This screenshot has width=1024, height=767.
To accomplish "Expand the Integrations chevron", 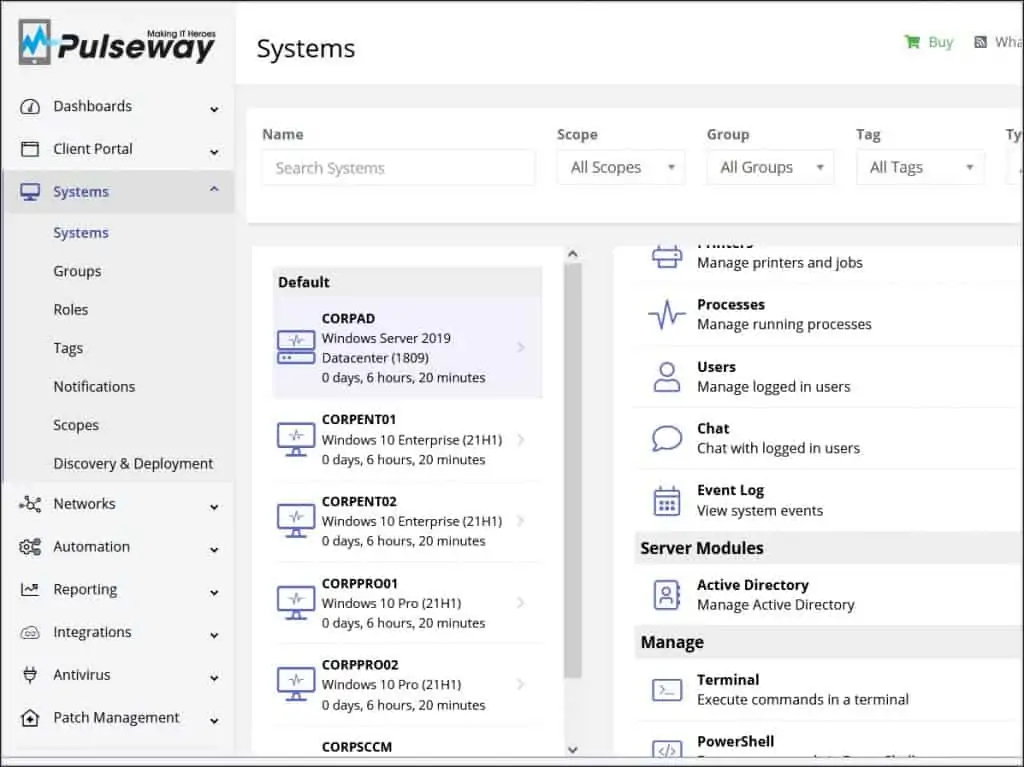I will pyautogui.click(x=214, y=635).
